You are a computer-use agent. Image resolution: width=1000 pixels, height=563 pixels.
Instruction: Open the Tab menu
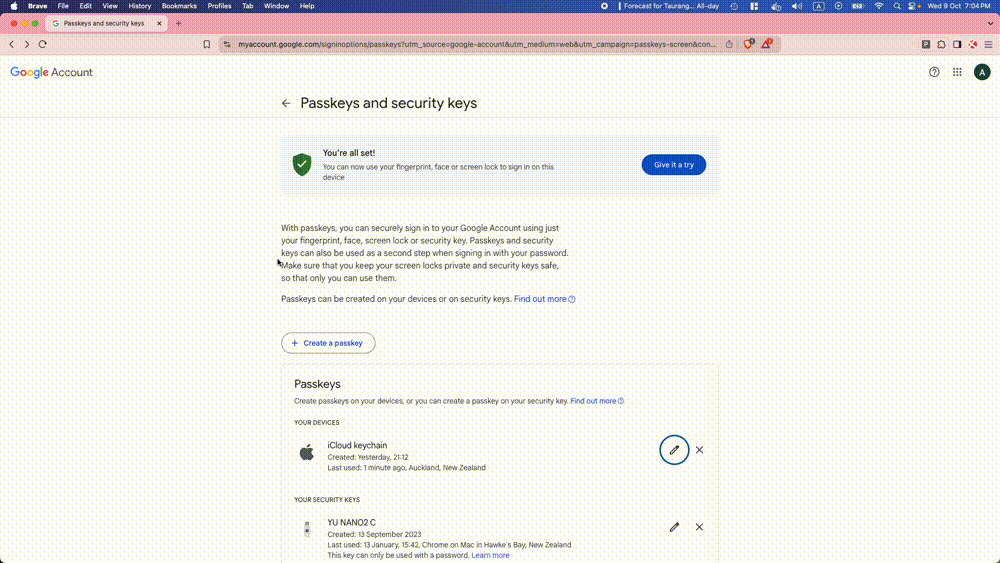coord(247,6)
